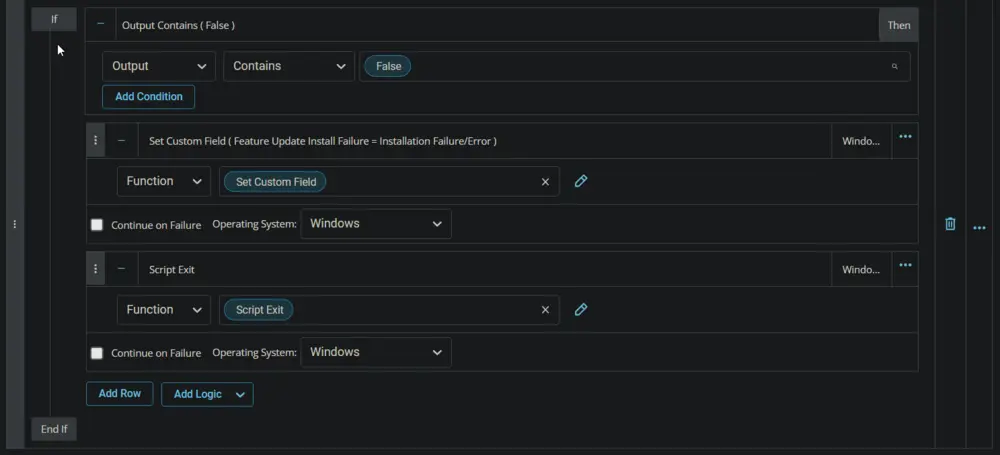Click the Output Contains ( False ) title text
1000x455 pixels.
coord(179,26)
